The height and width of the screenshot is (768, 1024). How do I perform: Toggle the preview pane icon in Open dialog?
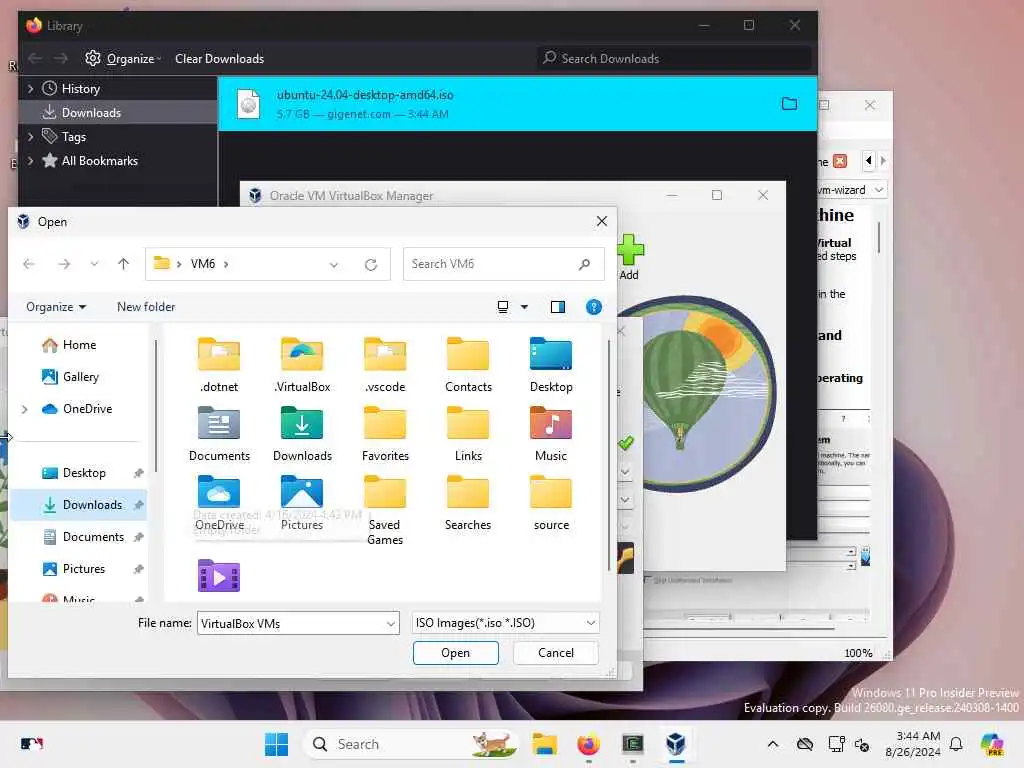(558, 307)
